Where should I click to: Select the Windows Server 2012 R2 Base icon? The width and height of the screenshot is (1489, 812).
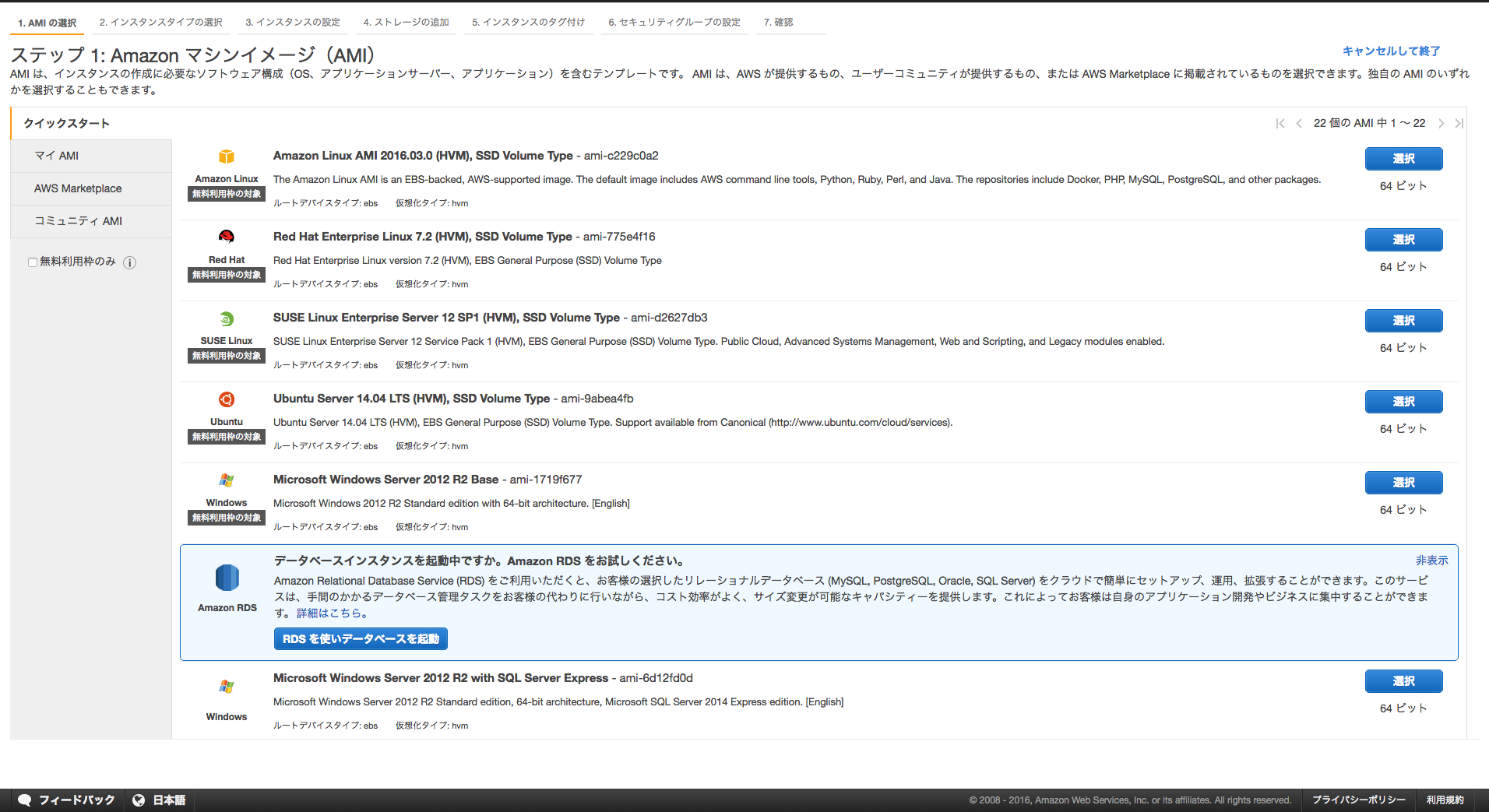pyautogui.click(x=226, y=480)
